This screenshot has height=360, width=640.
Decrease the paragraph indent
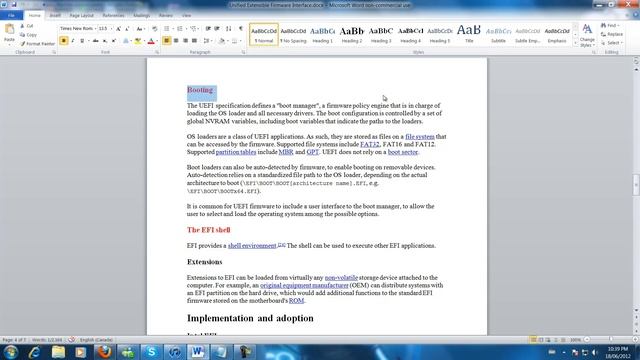point(208,29)
